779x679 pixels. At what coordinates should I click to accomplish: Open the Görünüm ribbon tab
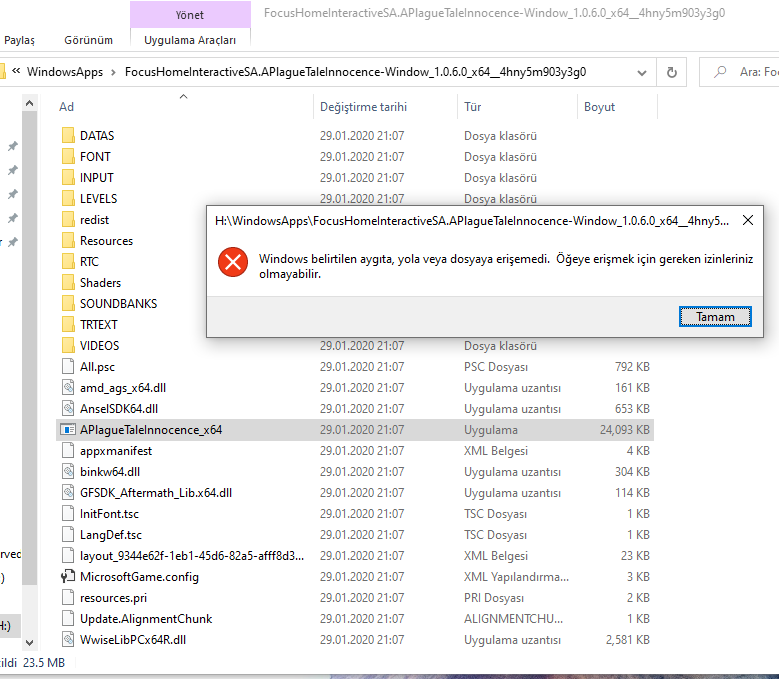pos(88,40)
